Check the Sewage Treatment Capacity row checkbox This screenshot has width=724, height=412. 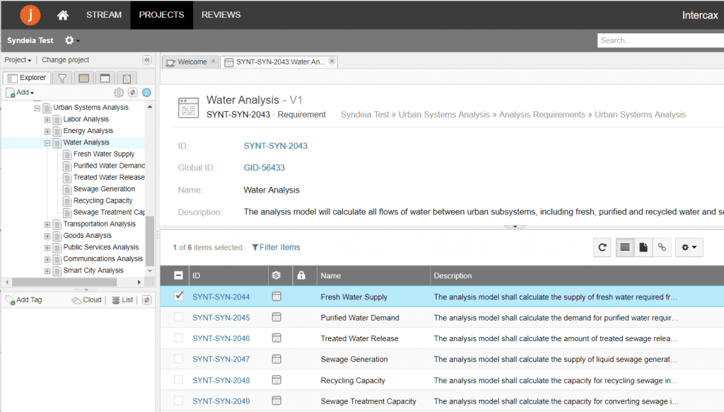pyautogui.click(x=178, y=401)
